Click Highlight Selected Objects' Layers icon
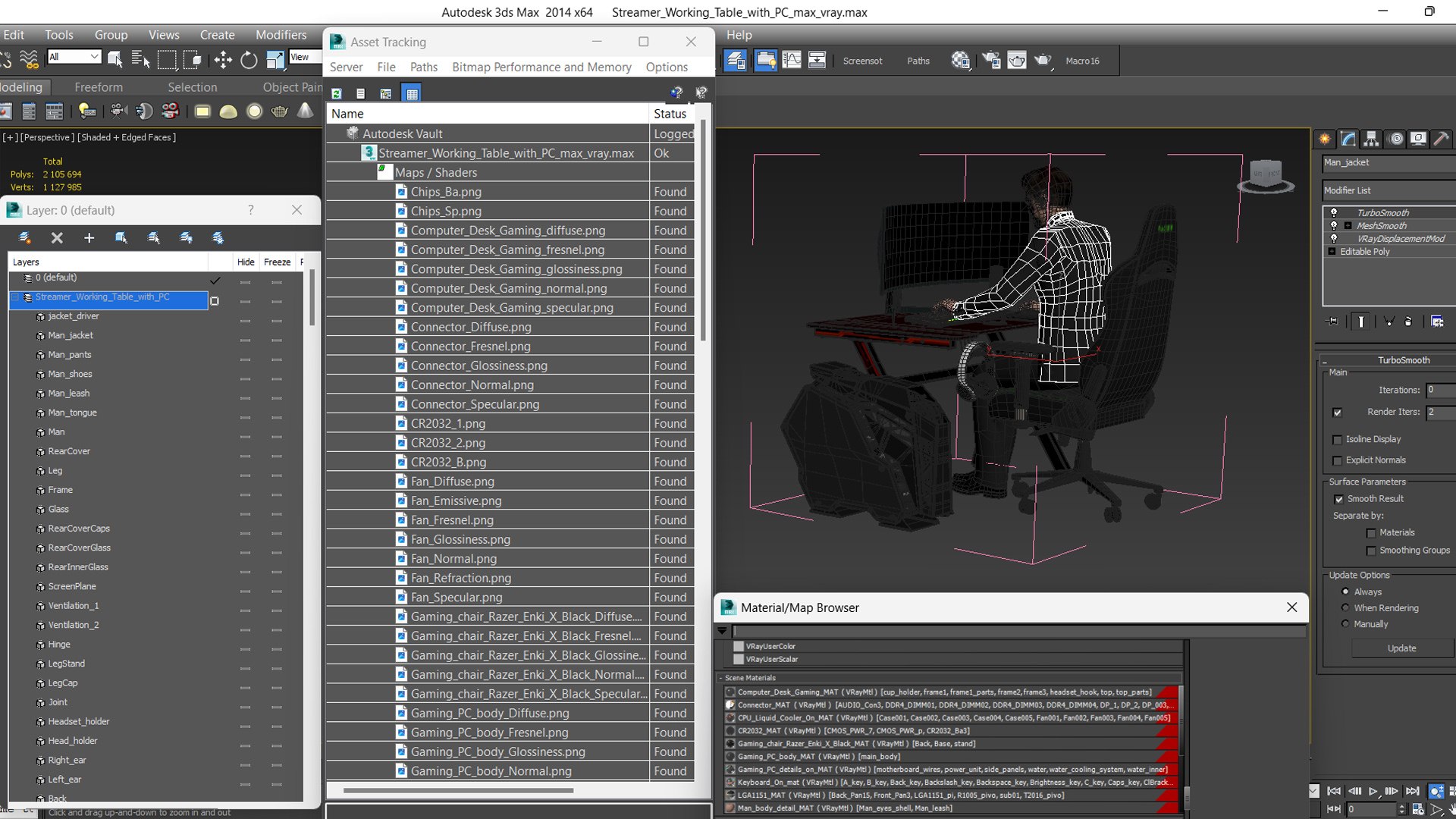This screenshot has width=1456, height=819. [x=154, y=238]
